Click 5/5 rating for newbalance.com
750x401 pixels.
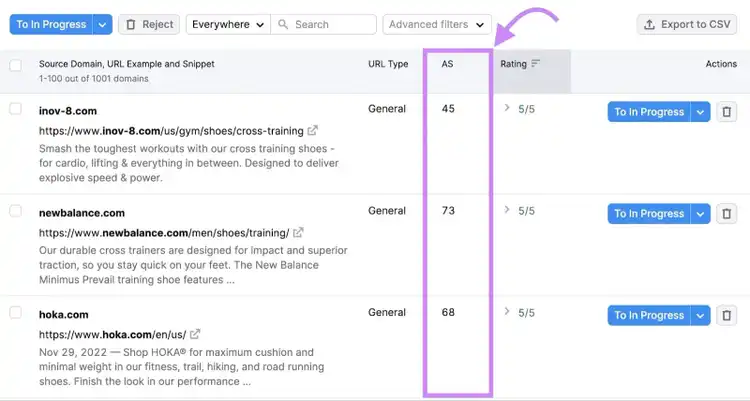(x=527, y=211)
